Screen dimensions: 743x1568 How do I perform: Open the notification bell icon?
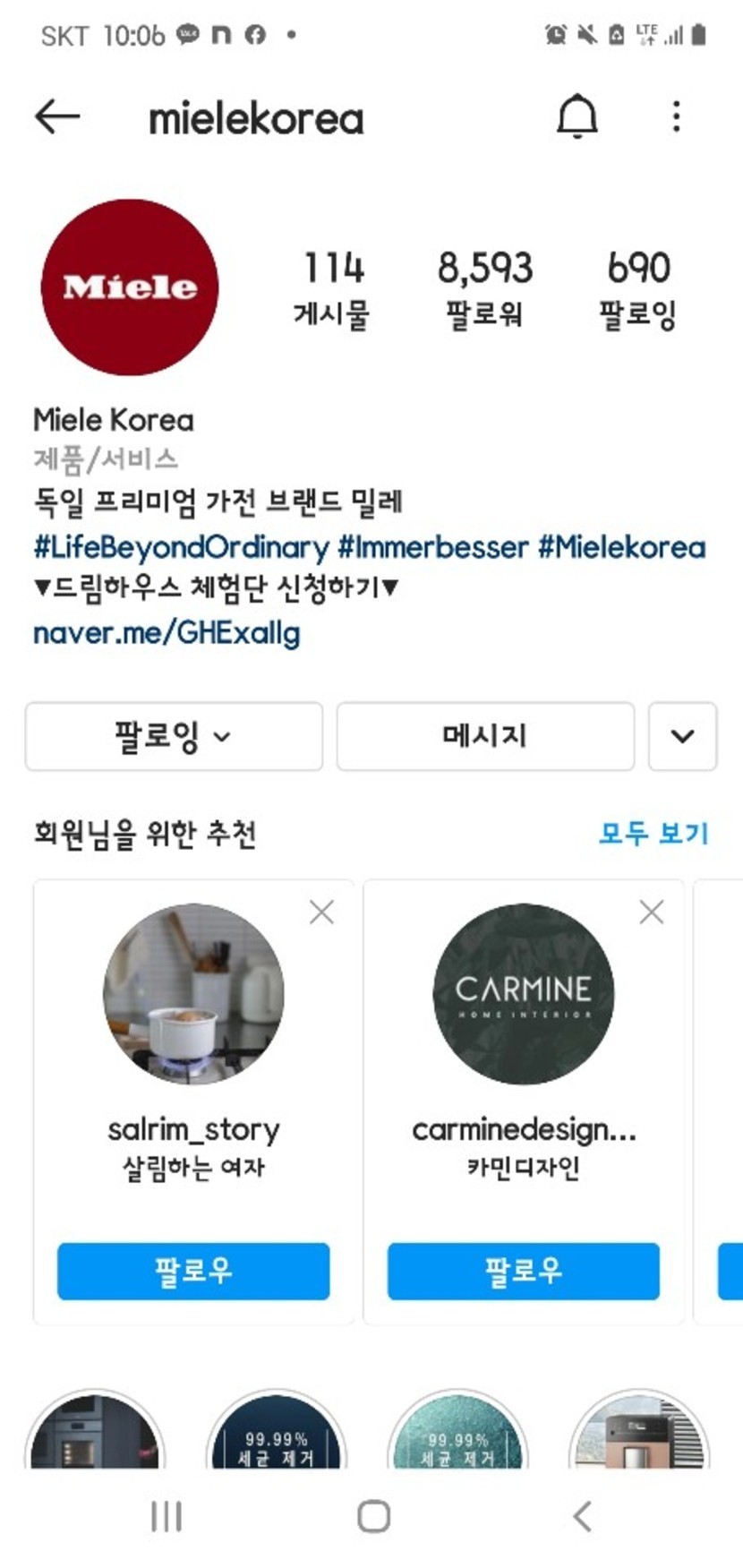(x=577, y=116)
